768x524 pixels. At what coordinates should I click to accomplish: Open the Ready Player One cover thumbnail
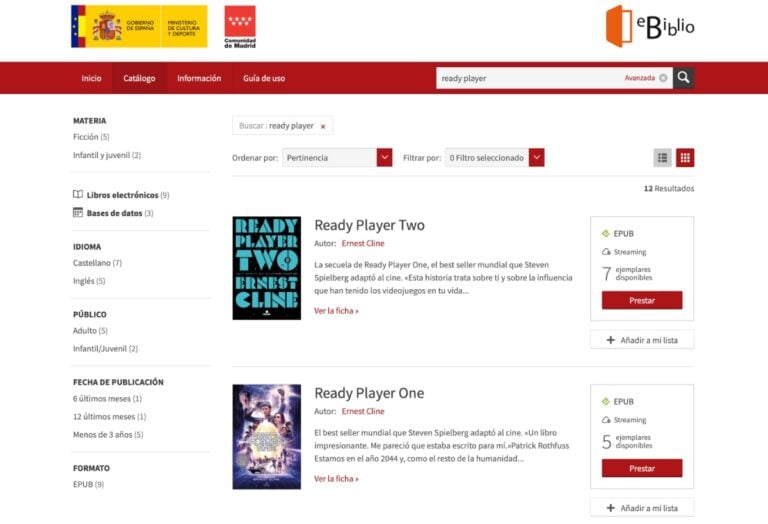pyautogui.click(x=266, y=436)
